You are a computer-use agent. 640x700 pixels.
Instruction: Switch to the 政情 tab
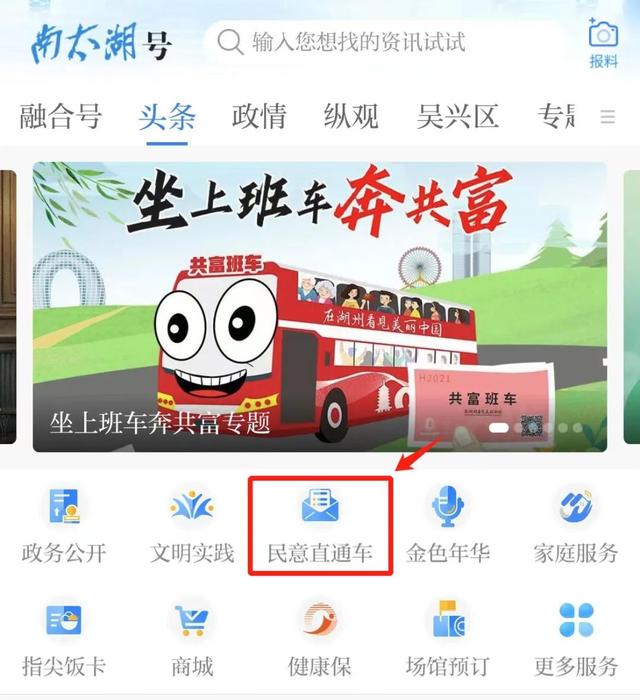point(259,116)
